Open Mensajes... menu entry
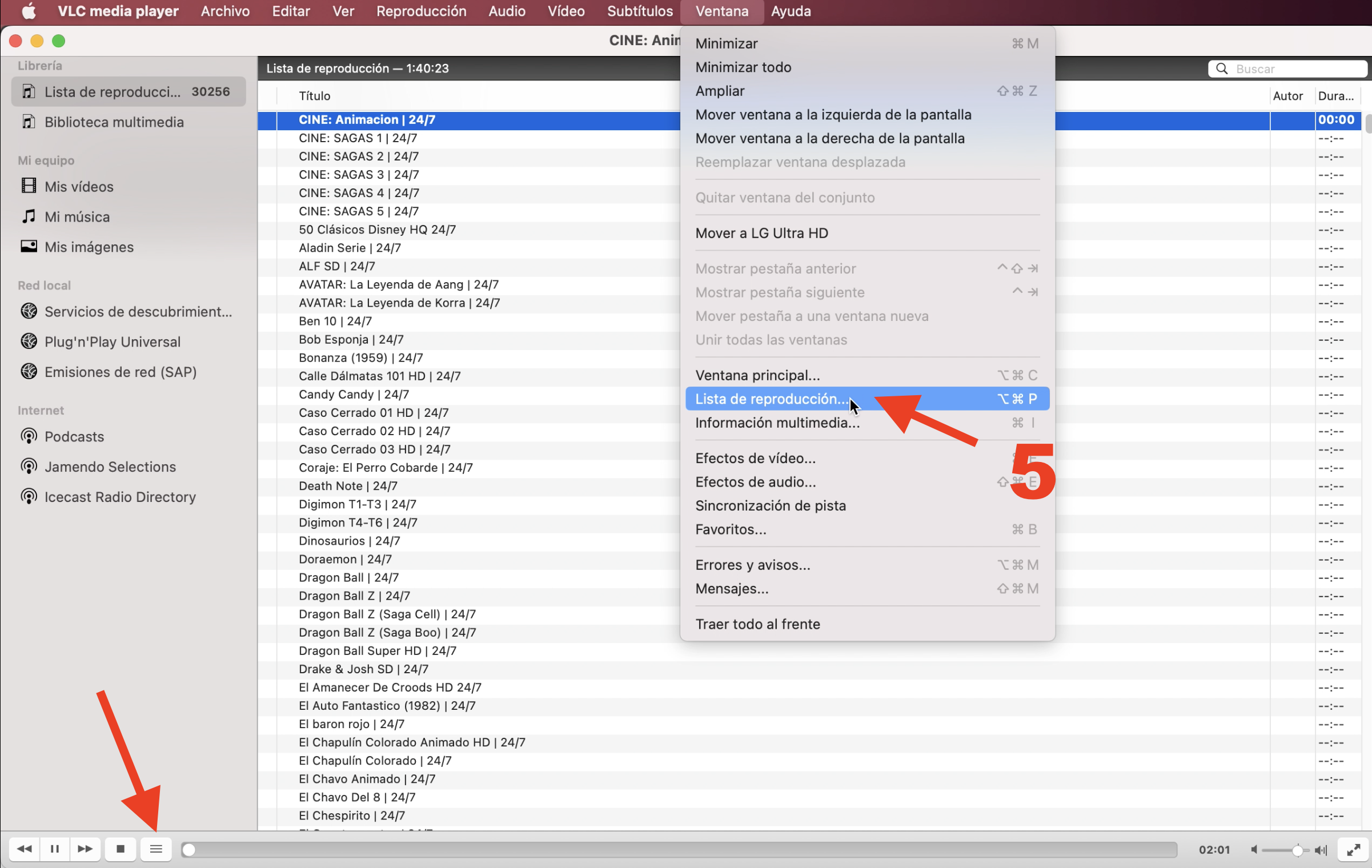 coord(867,589)
